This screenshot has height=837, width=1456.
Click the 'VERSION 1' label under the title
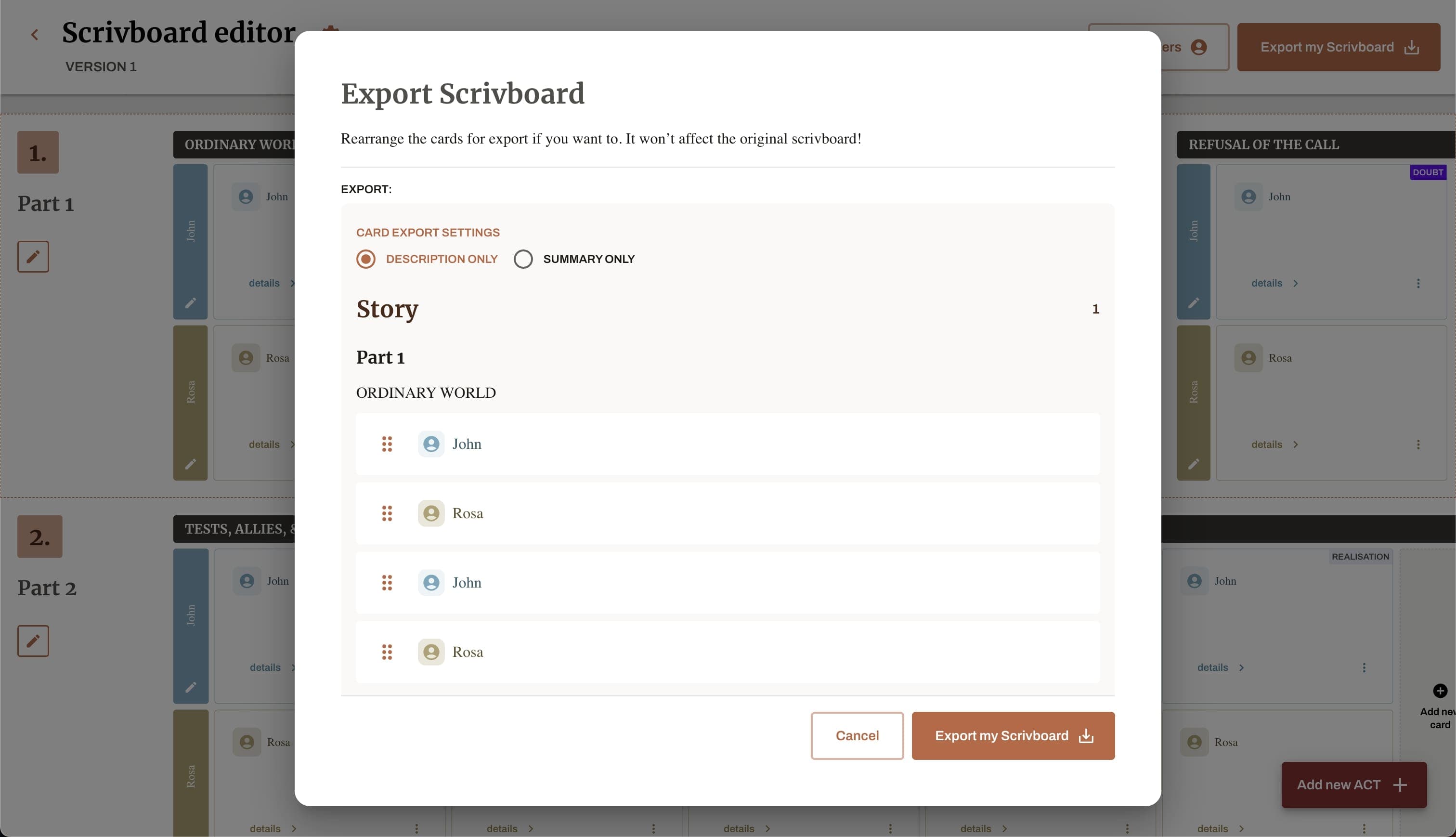pos(101,66)
